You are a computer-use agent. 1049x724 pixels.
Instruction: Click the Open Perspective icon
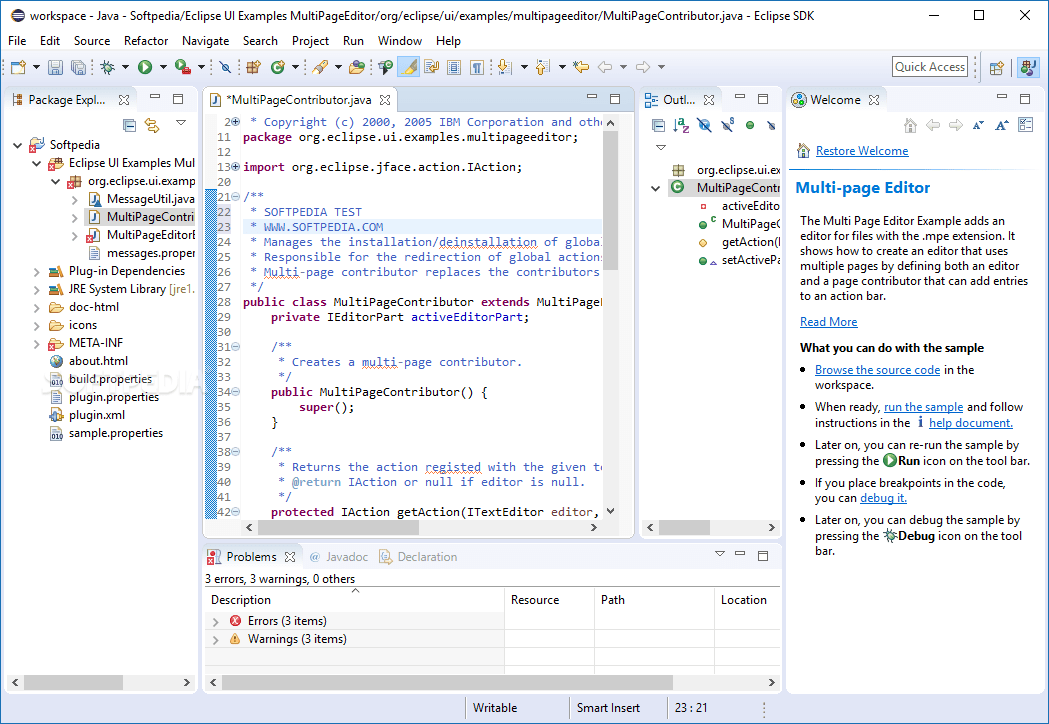(x=996, y=67)
